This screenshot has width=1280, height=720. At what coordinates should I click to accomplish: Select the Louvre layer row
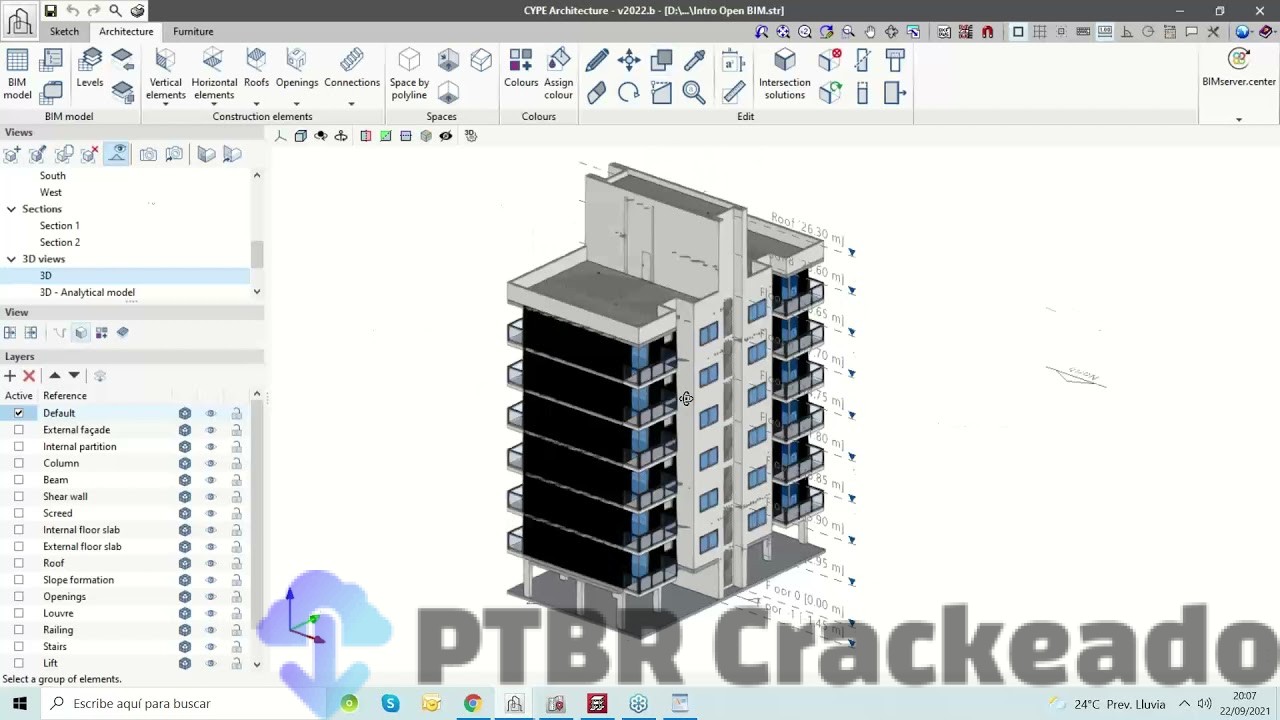click(x=125, y=613)
